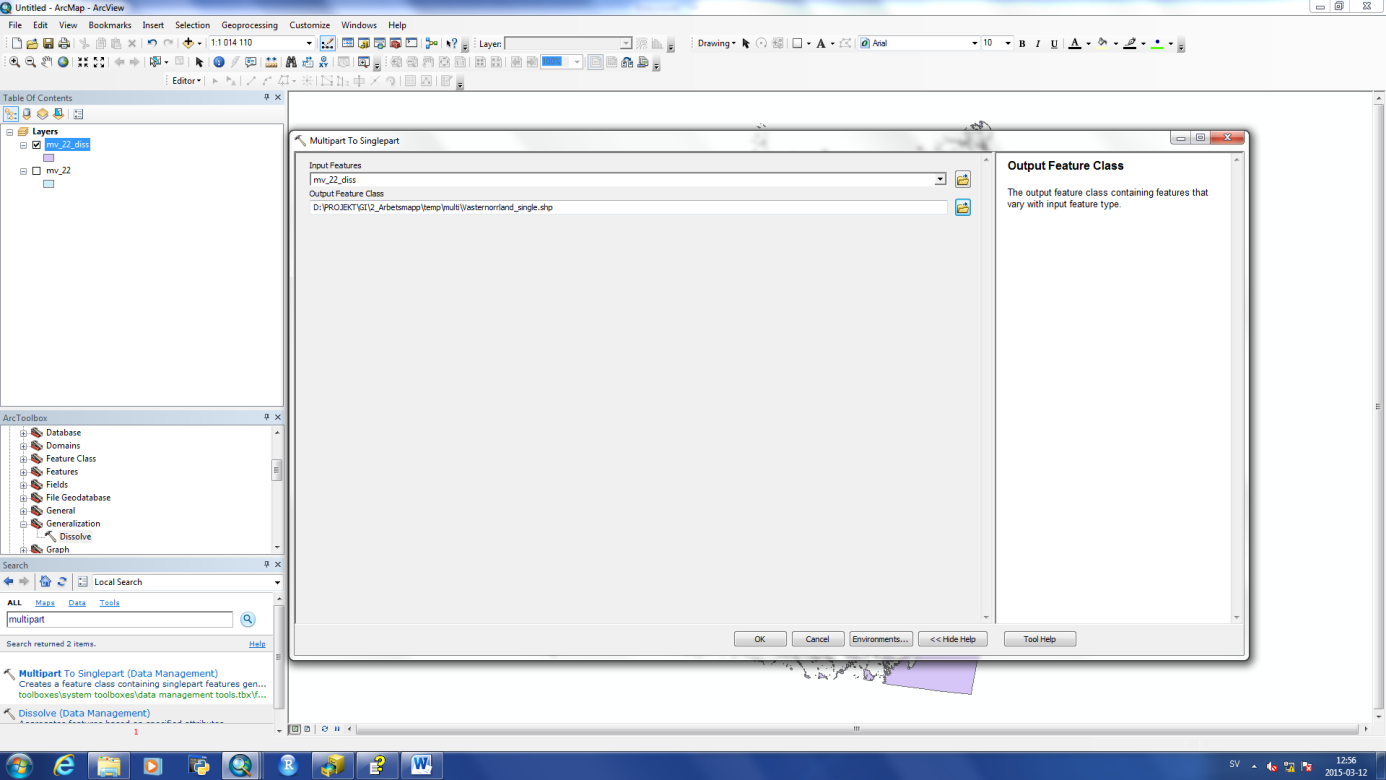Viewport: 1386px width, 780px height.
Task: Check the mv_22 layer visibility
Action: [37, 171]
